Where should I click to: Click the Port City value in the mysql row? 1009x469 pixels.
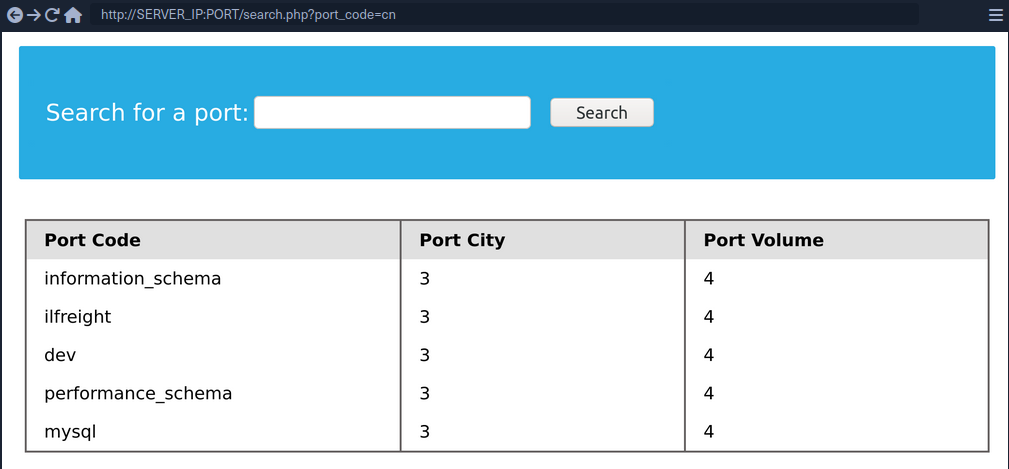424,432
